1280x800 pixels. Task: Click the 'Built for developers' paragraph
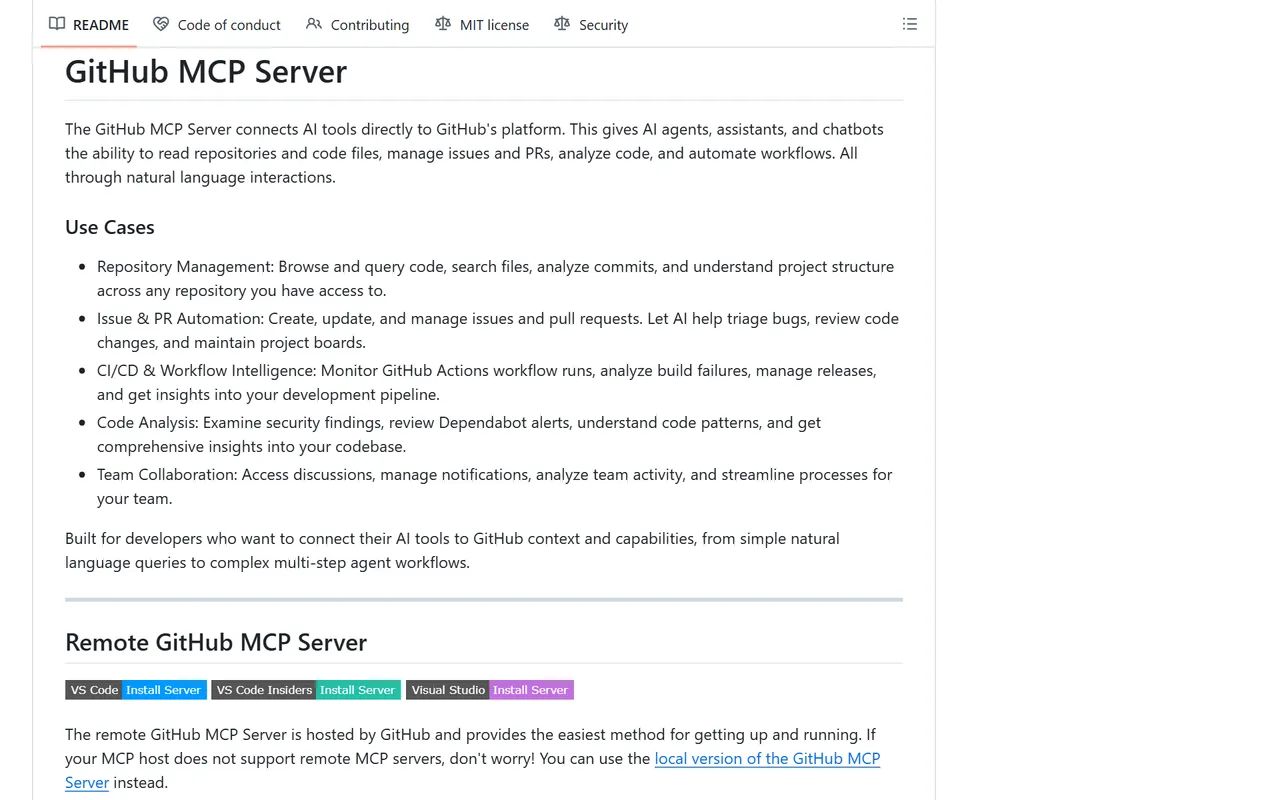pyautogui.click(x=452, y=550)
